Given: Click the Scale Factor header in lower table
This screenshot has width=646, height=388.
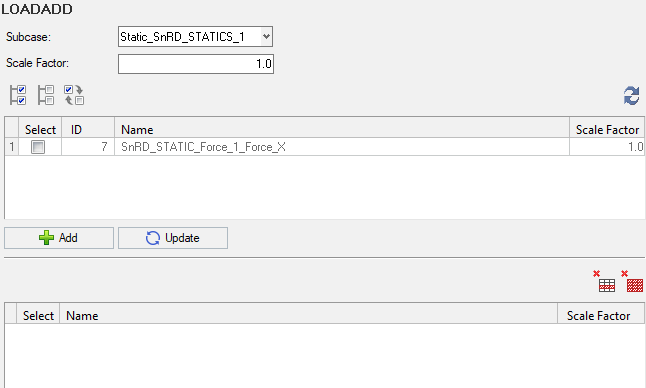Looking at the screenshot, I should tap(601, 316).
